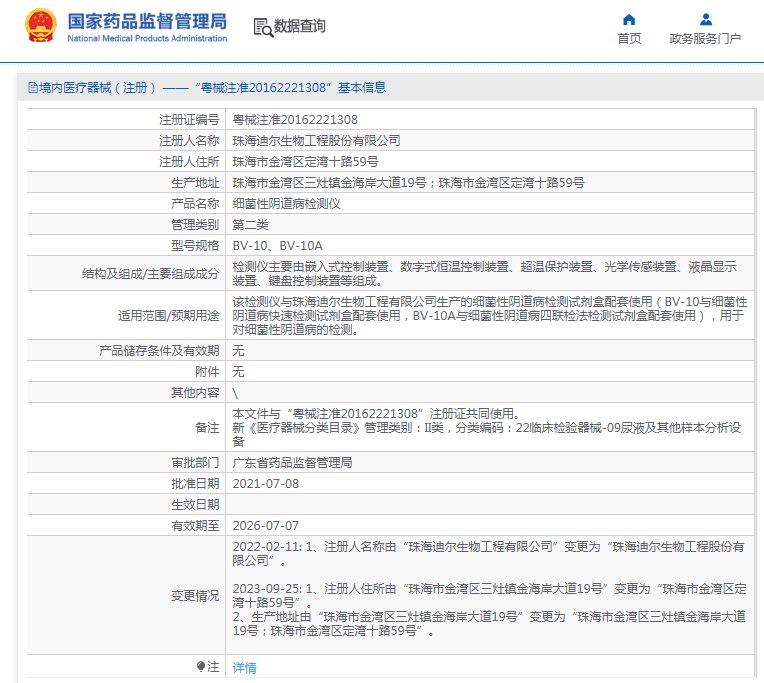
Task: Click the national emblem logo
Action: [41, 25]
